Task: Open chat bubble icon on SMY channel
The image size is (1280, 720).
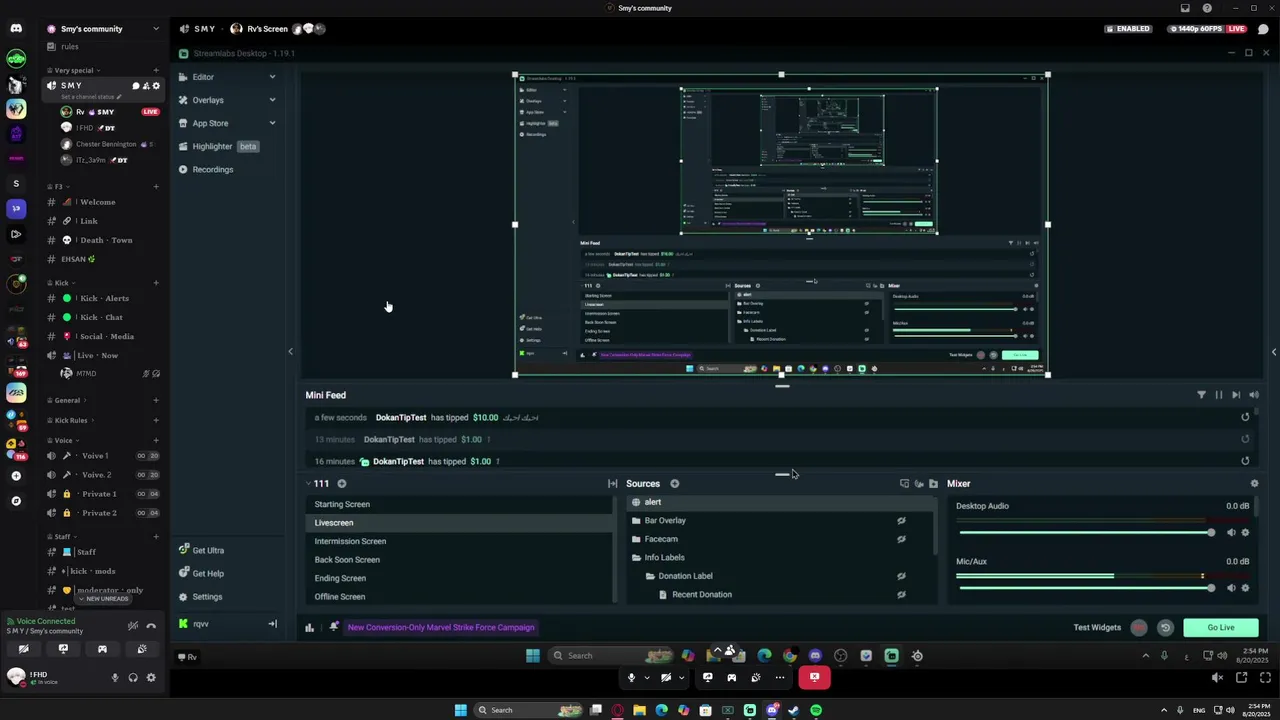Action: click(x=135, y=86)
